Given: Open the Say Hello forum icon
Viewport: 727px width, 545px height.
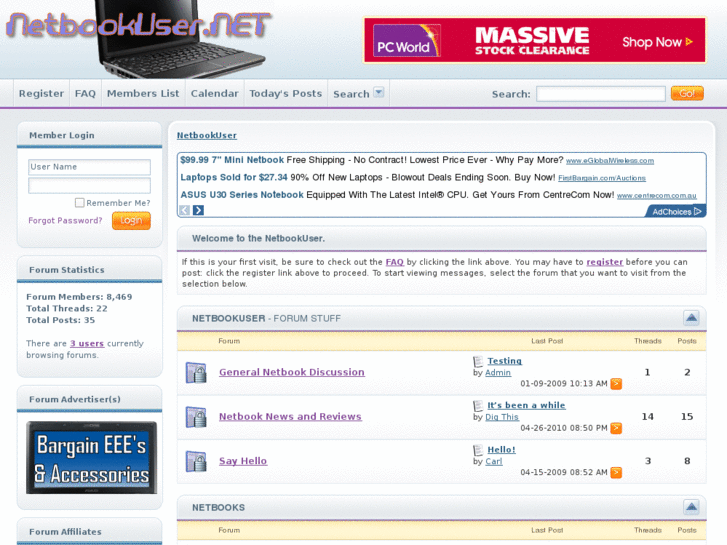Looking at the screenshot, I should click(x=196, y=461).
